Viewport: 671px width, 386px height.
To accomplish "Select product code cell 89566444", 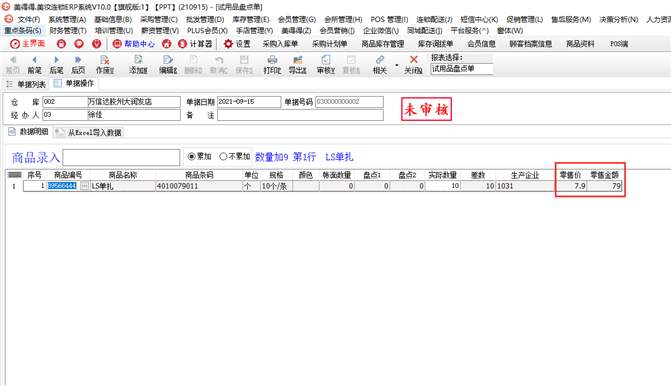I will (63, 186).
